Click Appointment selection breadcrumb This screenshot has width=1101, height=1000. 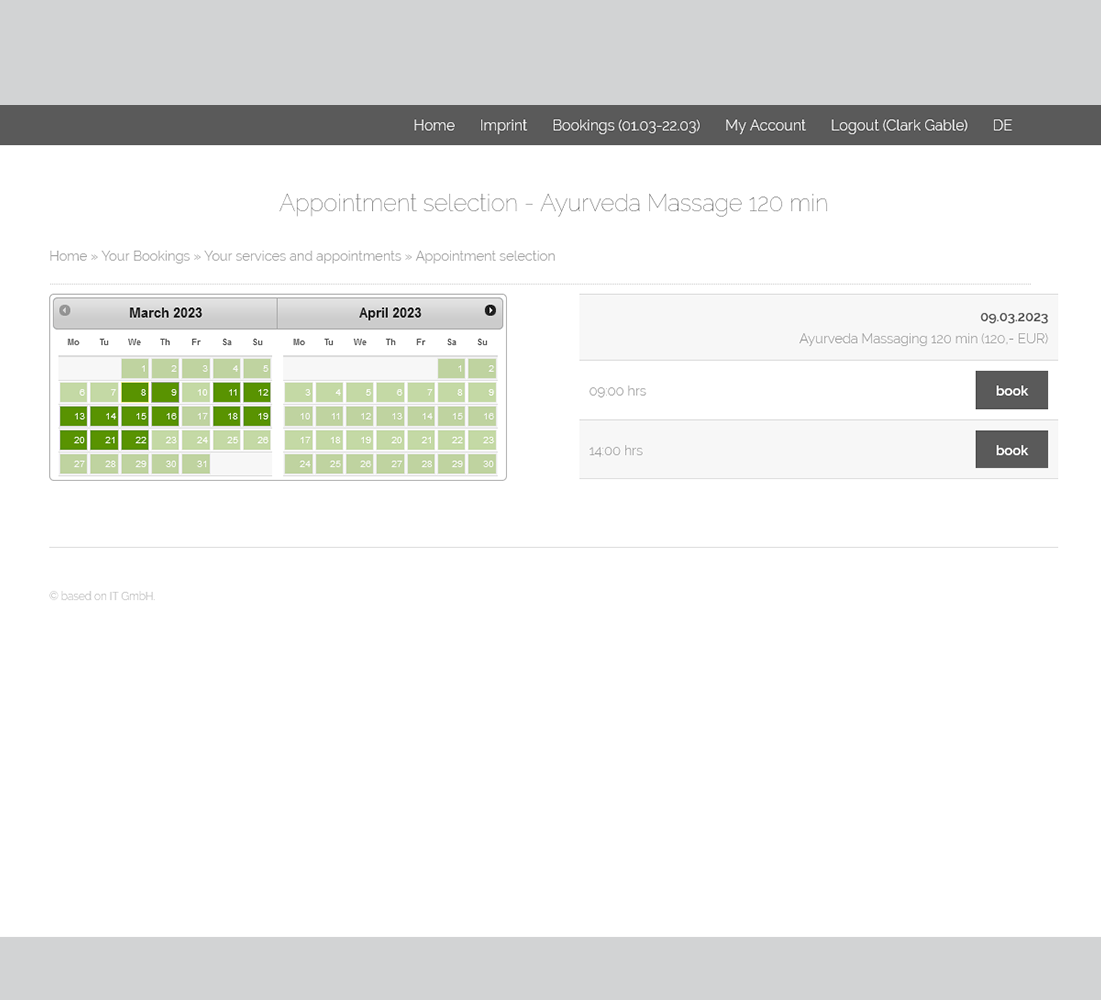click(485, 256)
